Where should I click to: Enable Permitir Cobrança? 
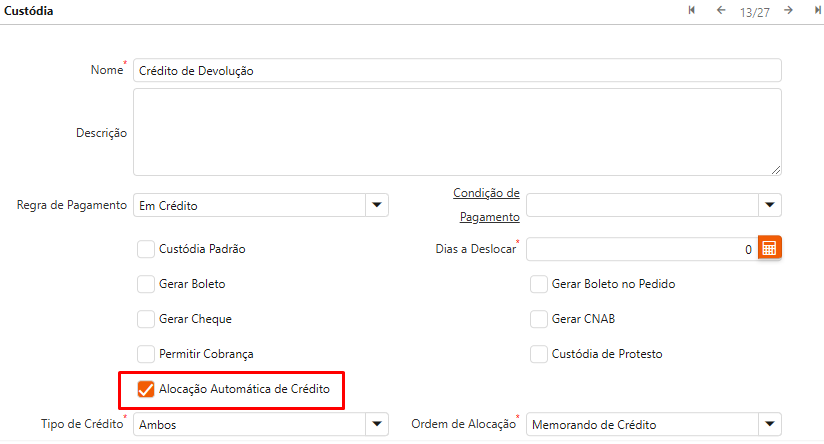[x=146, y=354]
